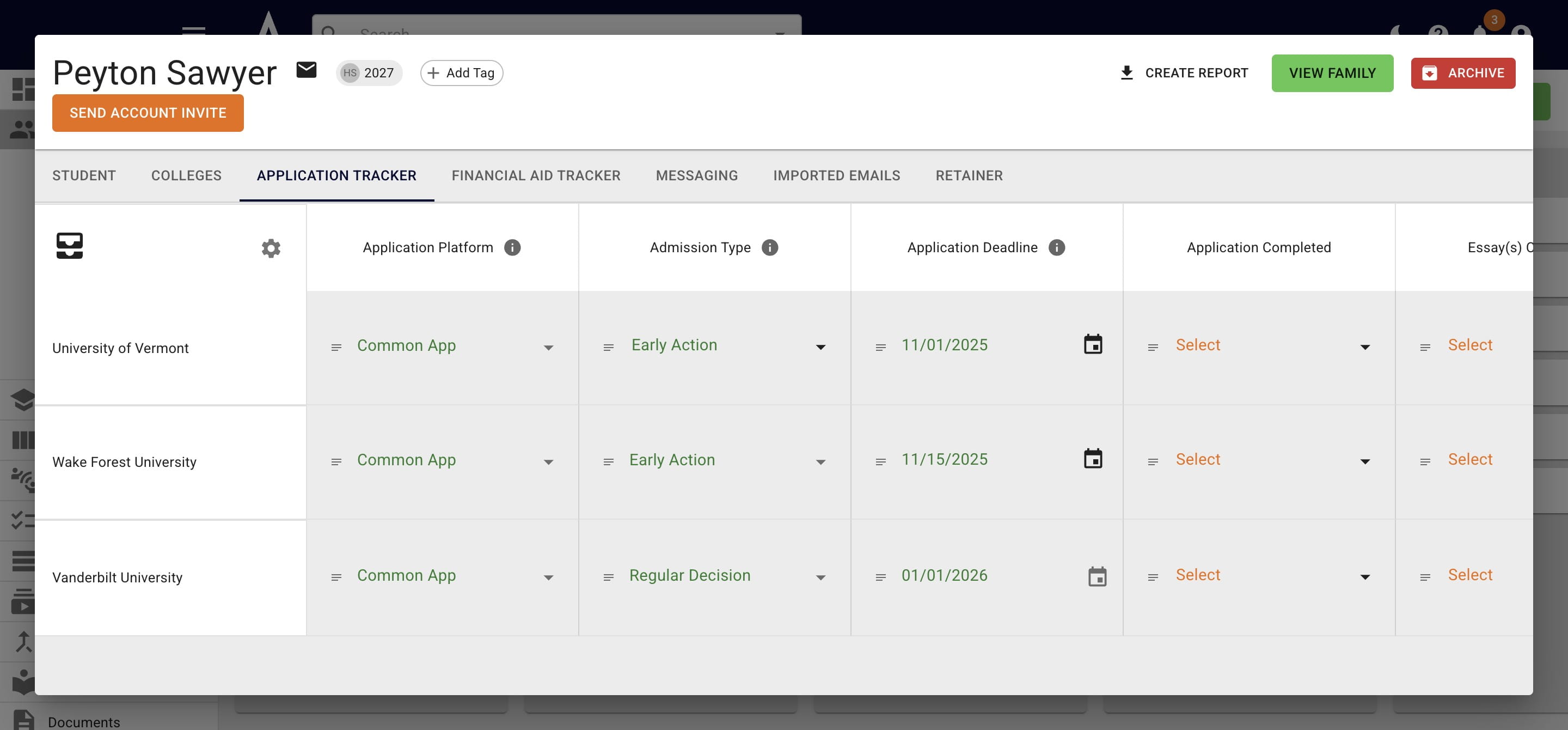Screen dimensions: 1568x730
Task: Click notes icon beside Regular Decision
Action: (x=608, y=577)
